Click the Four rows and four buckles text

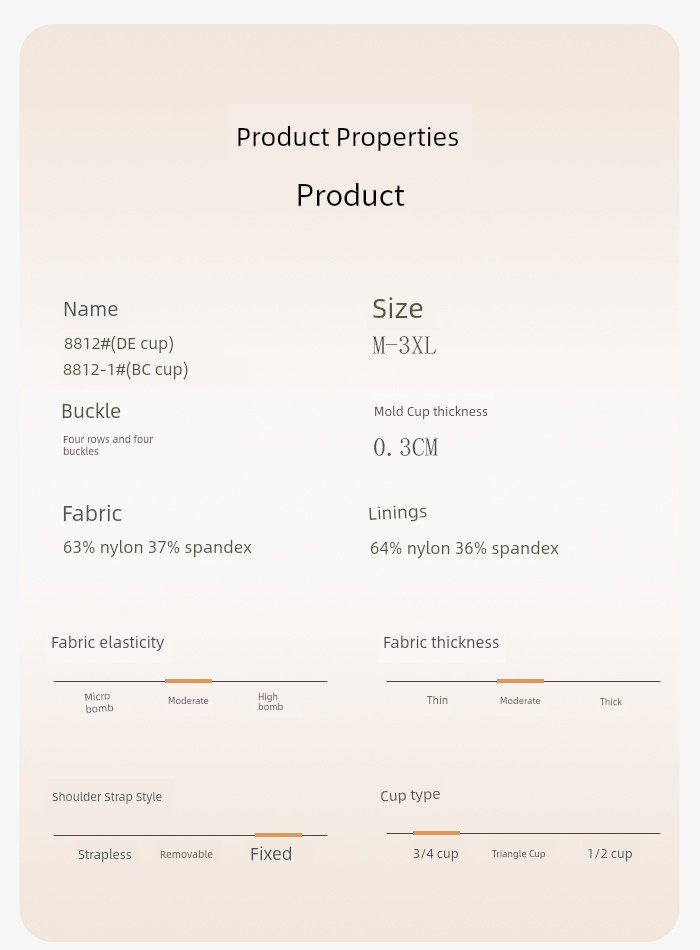point(108,445)
